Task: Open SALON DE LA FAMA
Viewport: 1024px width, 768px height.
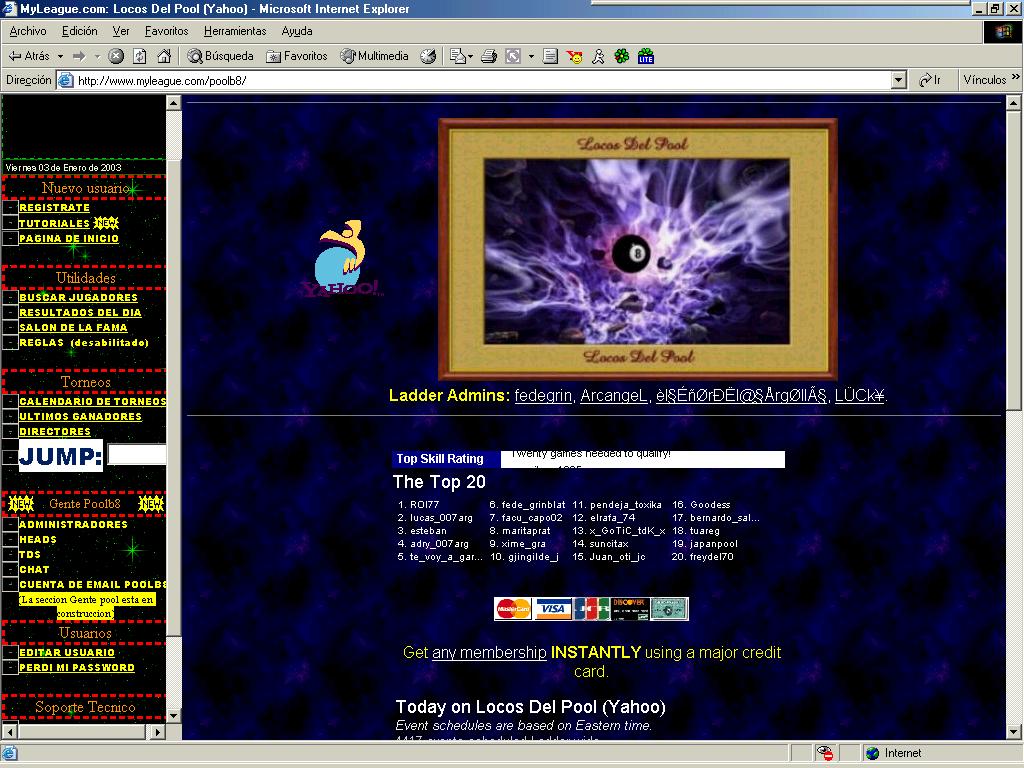Action: tap(73, 327)
